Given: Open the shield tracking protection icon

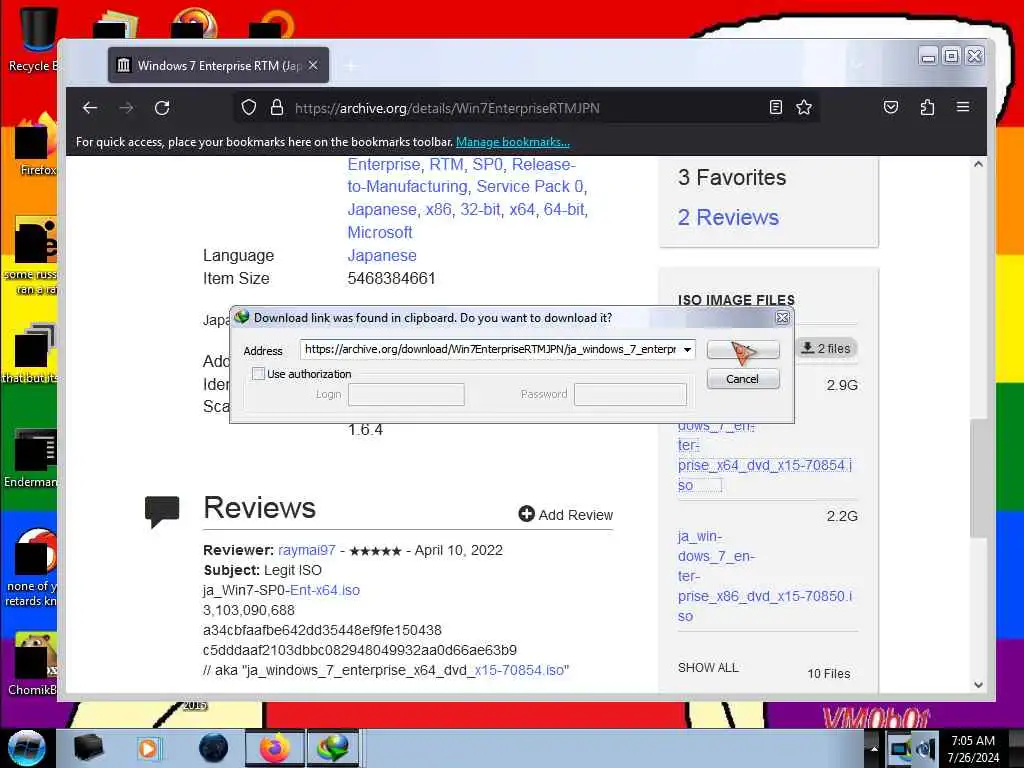Looking at the screenshot, I should pyautogui.click(x=249, y=108).
